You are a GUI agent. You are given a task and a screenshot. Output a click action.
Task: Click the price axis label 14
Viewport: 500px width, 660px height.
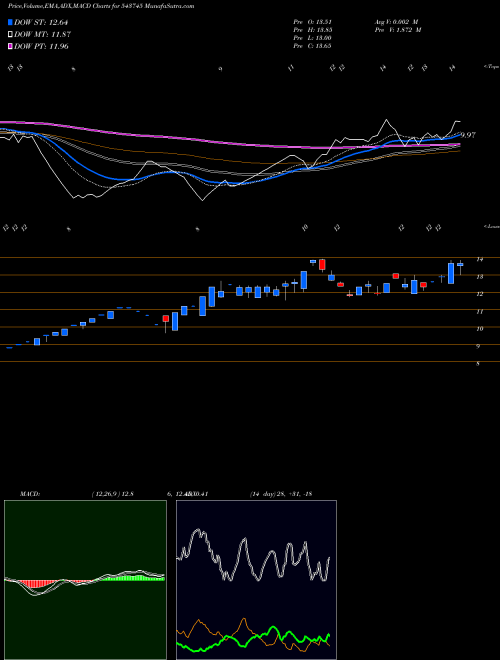click(x=479, y=260)
